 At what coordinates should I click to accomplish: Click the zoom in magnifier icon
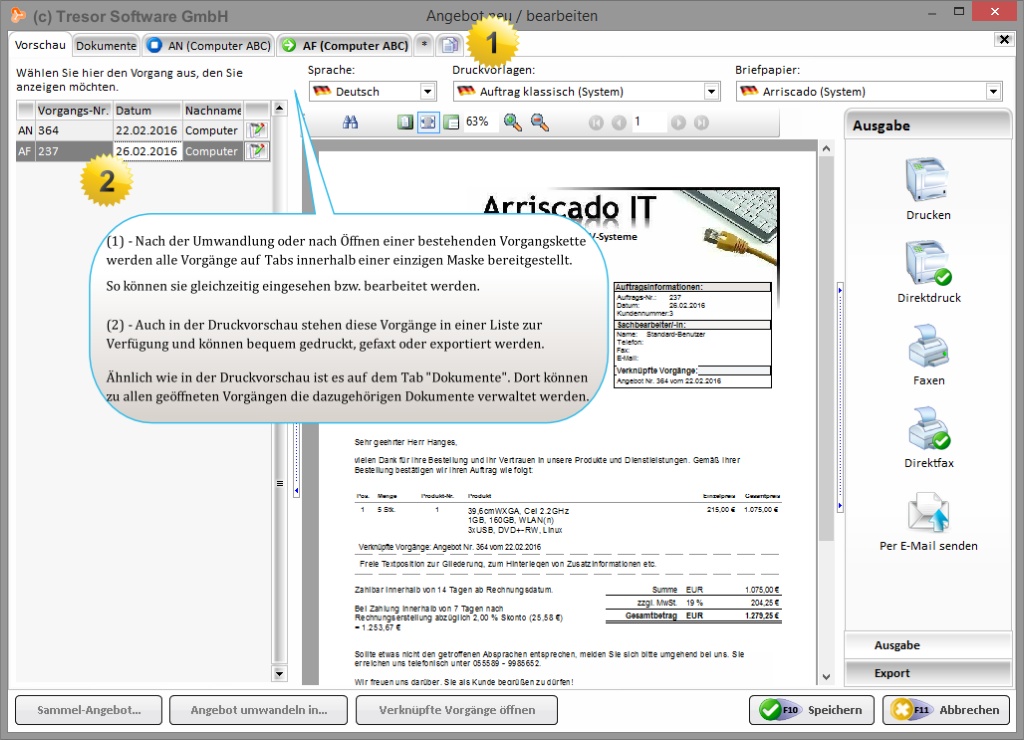(513, 122)
